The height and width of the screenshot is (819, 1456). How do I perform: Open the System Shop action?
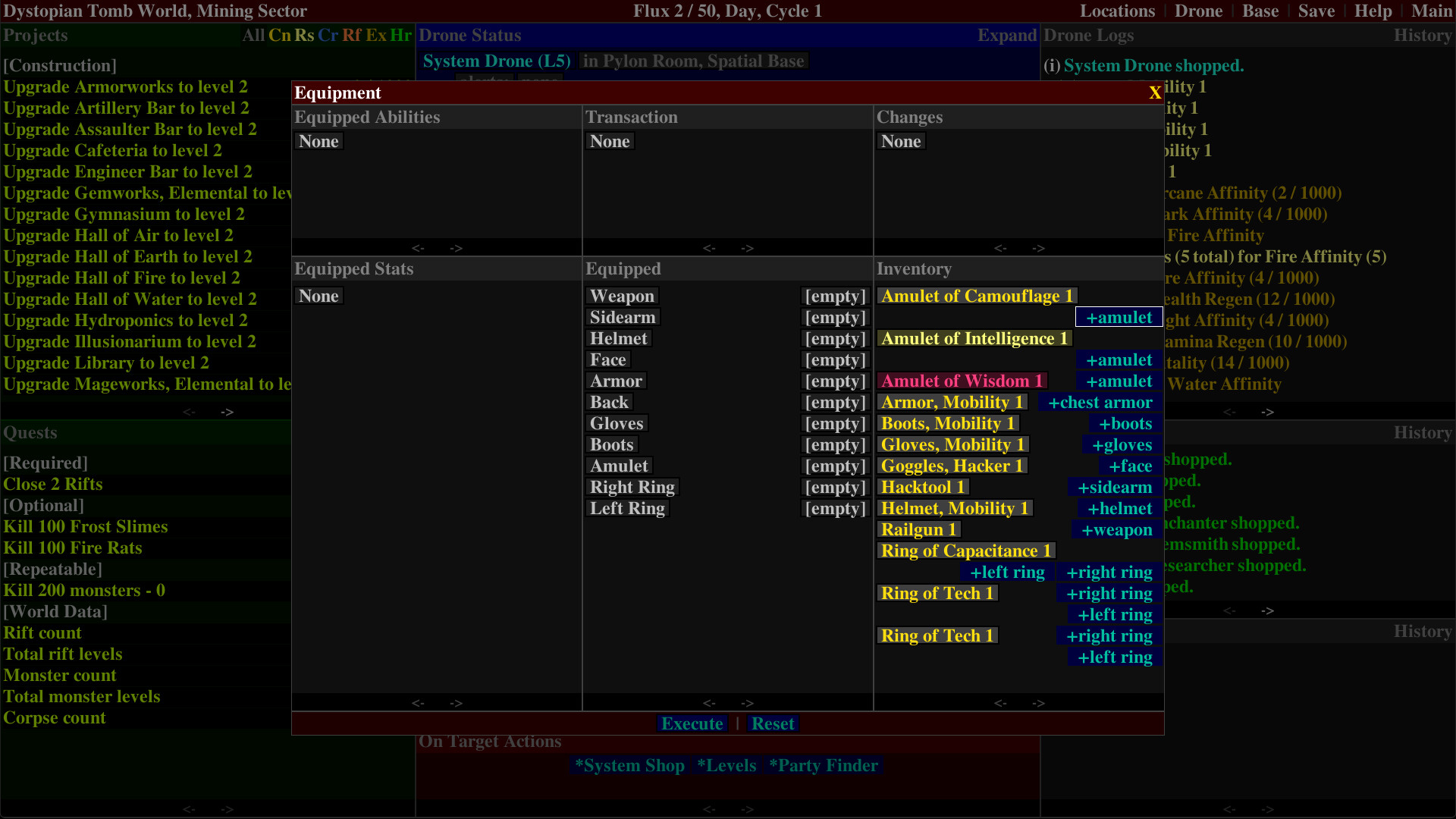point(629,765)
